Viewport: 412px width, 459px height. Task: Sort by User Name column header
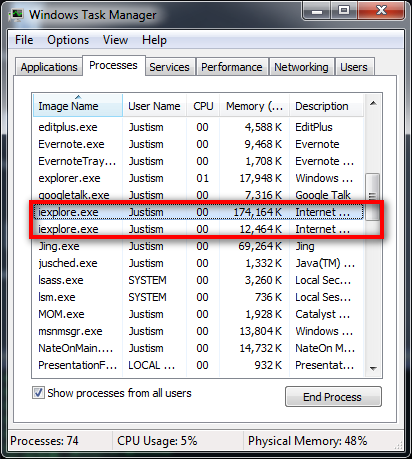pos(154,106)
